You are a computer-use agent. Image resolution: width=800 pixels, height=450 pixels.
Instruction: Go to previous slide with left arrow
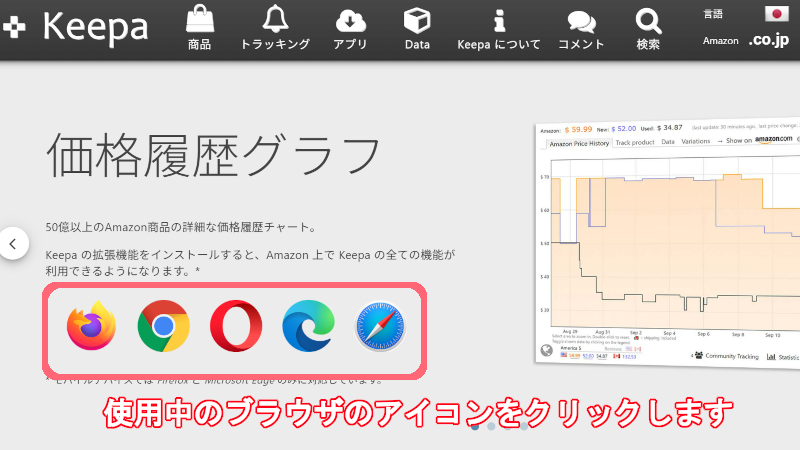point(13,243)
